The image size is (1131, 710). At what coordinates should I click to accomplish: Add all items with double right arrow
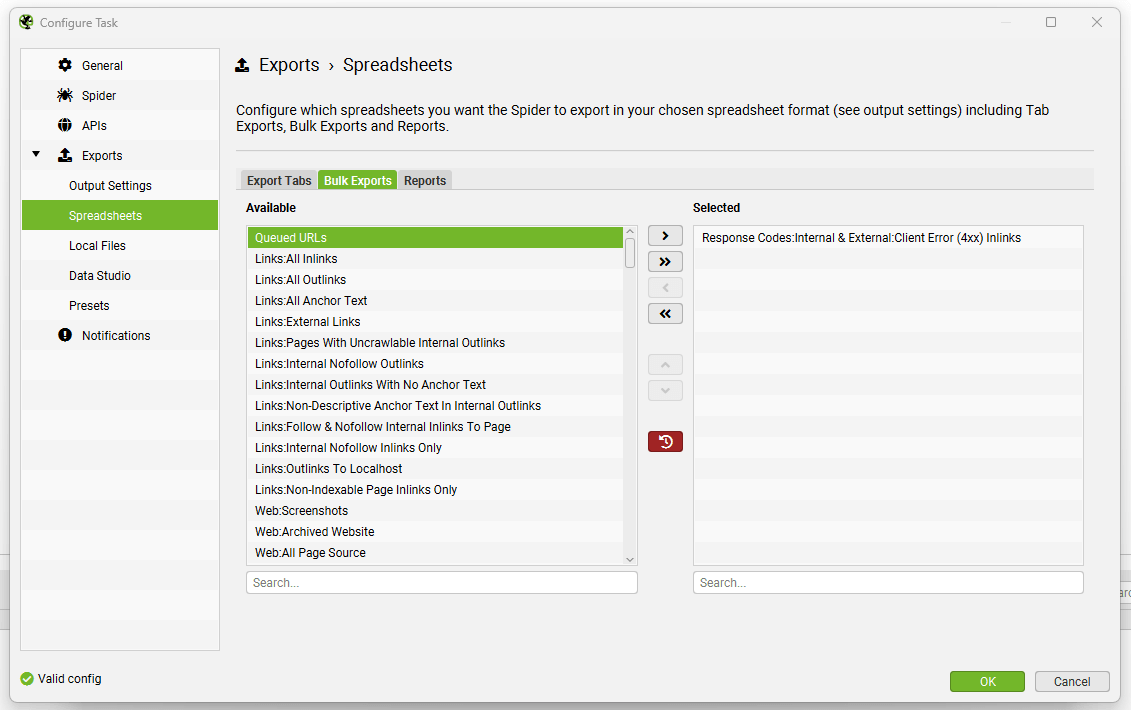click(665, 261)
